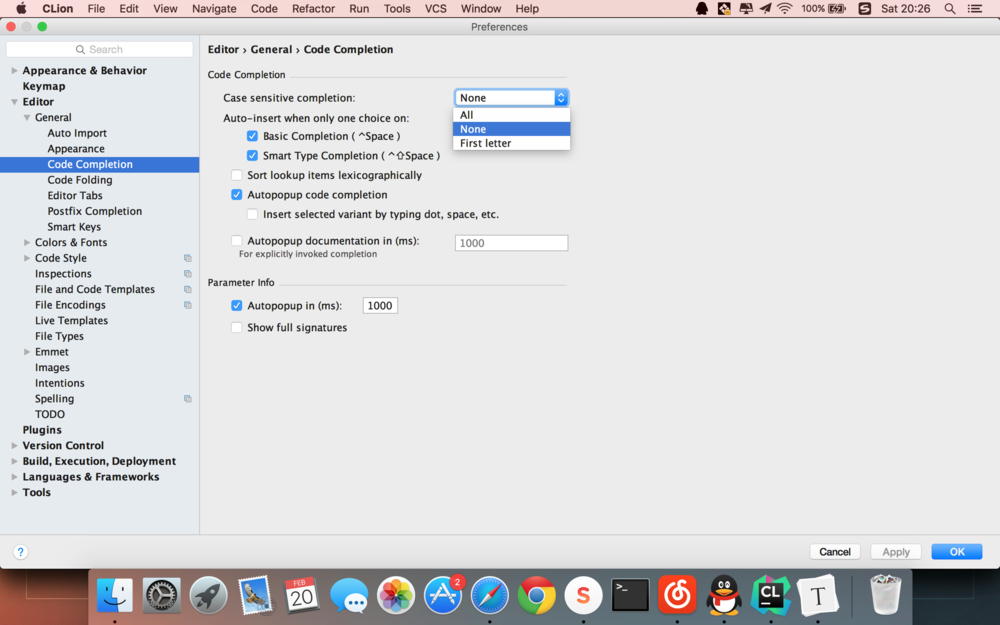Viewport: 1000px width, 625px height.
Task: Open App Store with badge 2
Action: click(443, 595)
